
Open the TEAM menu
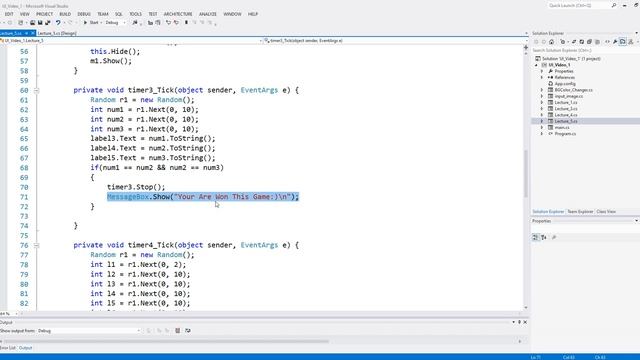tap(103, 14)
